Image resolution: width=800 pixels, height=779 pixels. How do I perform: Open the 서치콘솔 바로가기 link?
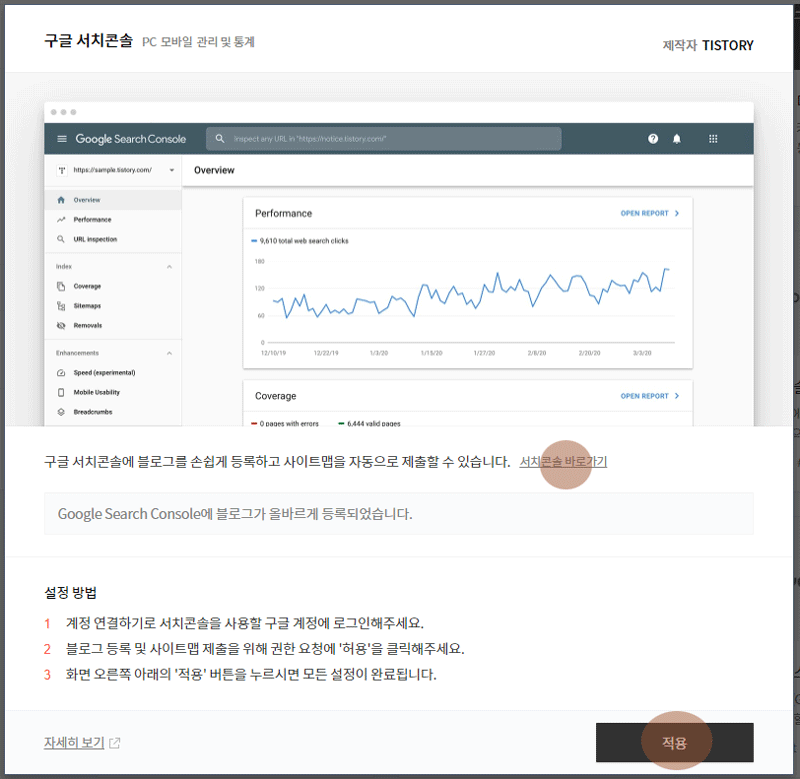563,462
